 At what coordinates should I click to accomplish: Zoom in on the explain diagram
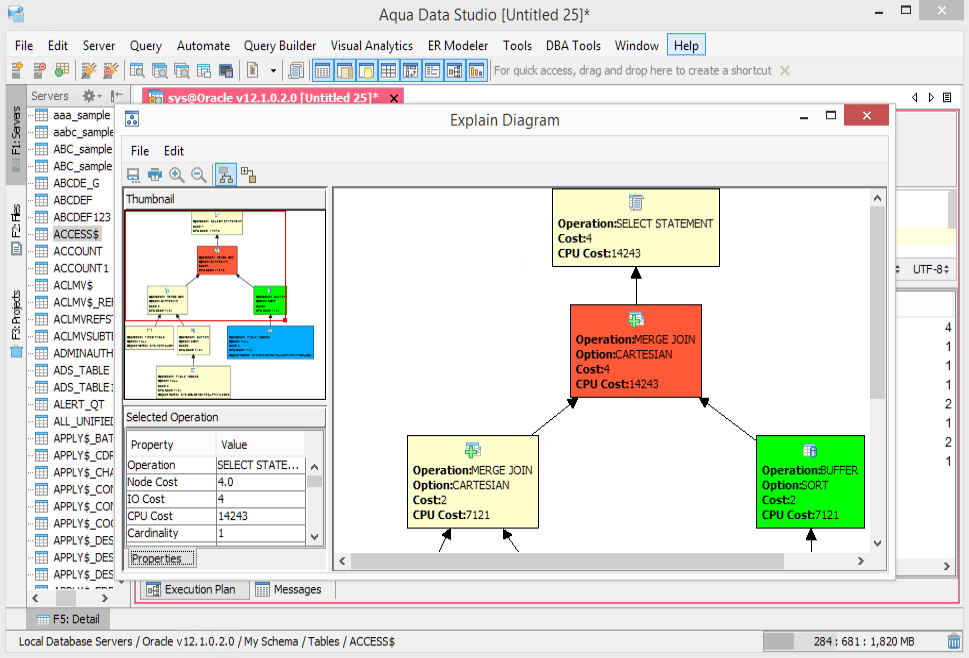click(177, 175)
